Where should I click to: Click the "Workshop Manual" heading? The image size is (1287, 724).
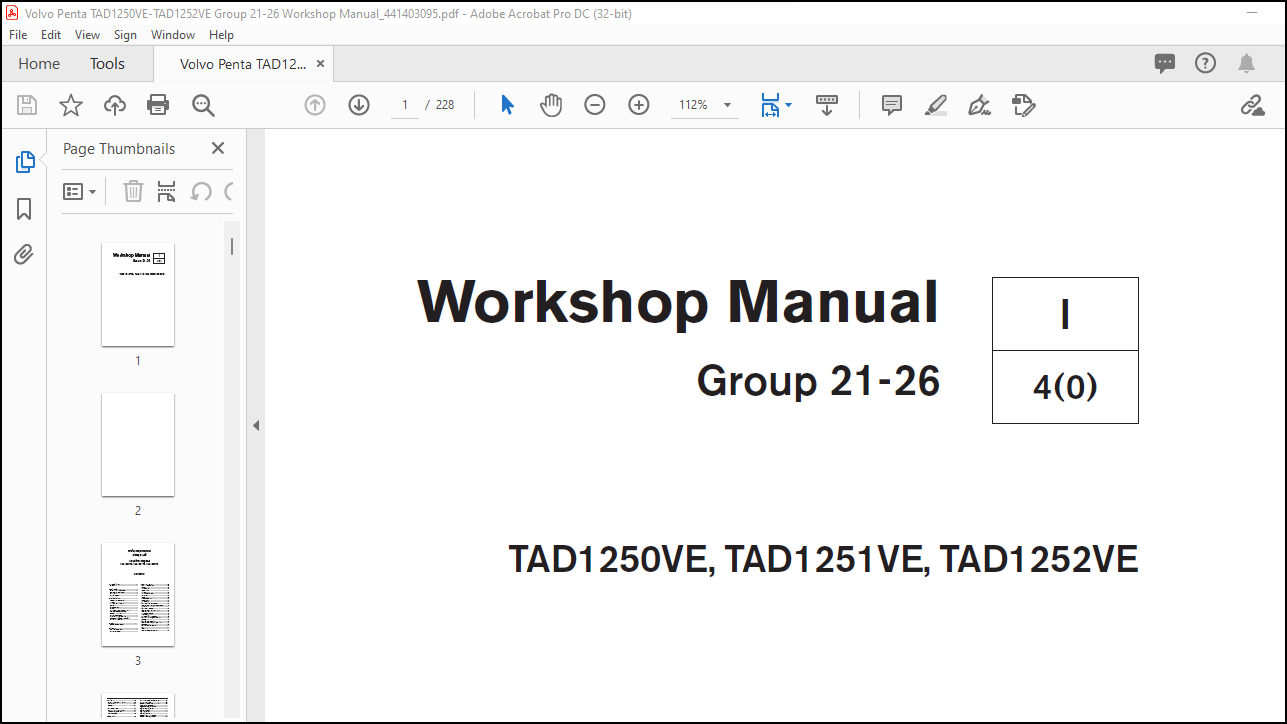678,301
